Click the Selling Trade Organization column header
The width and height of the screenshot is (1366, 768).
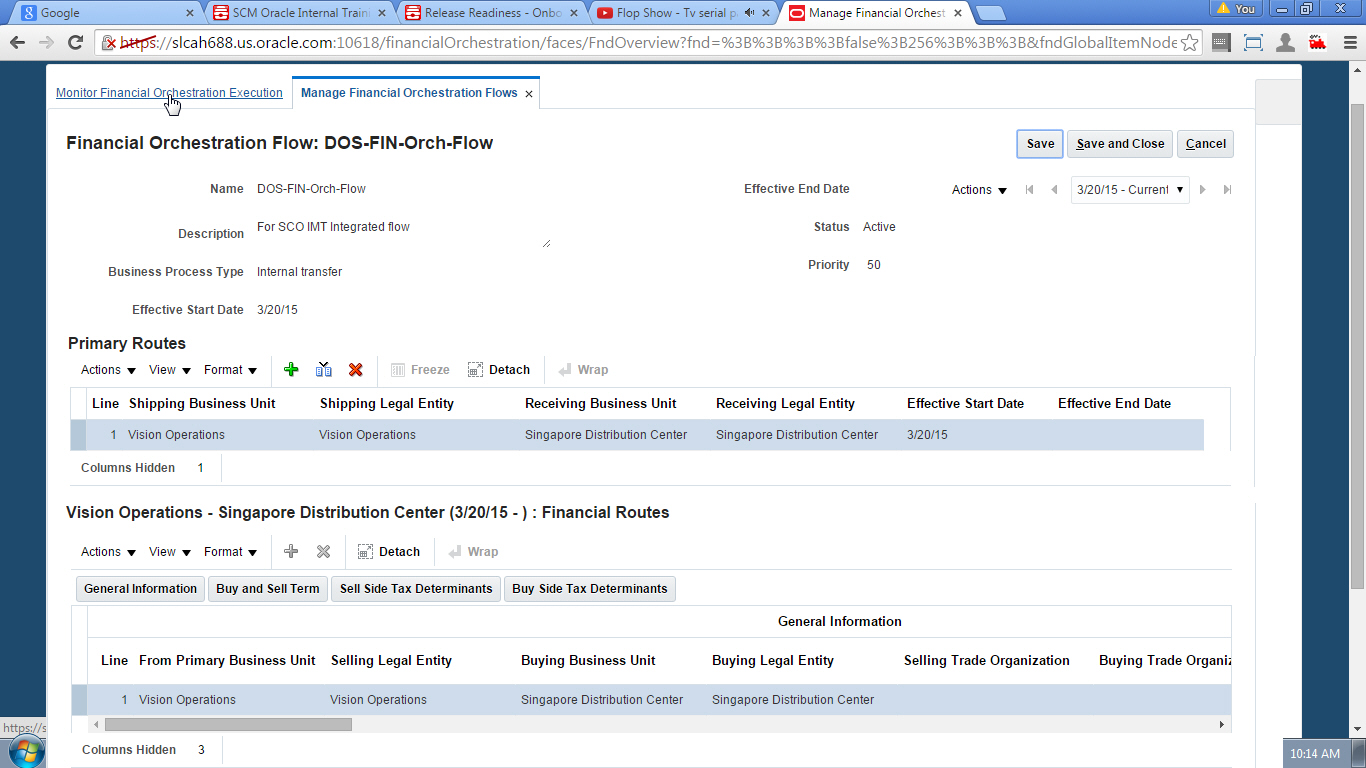pos(987,661)
